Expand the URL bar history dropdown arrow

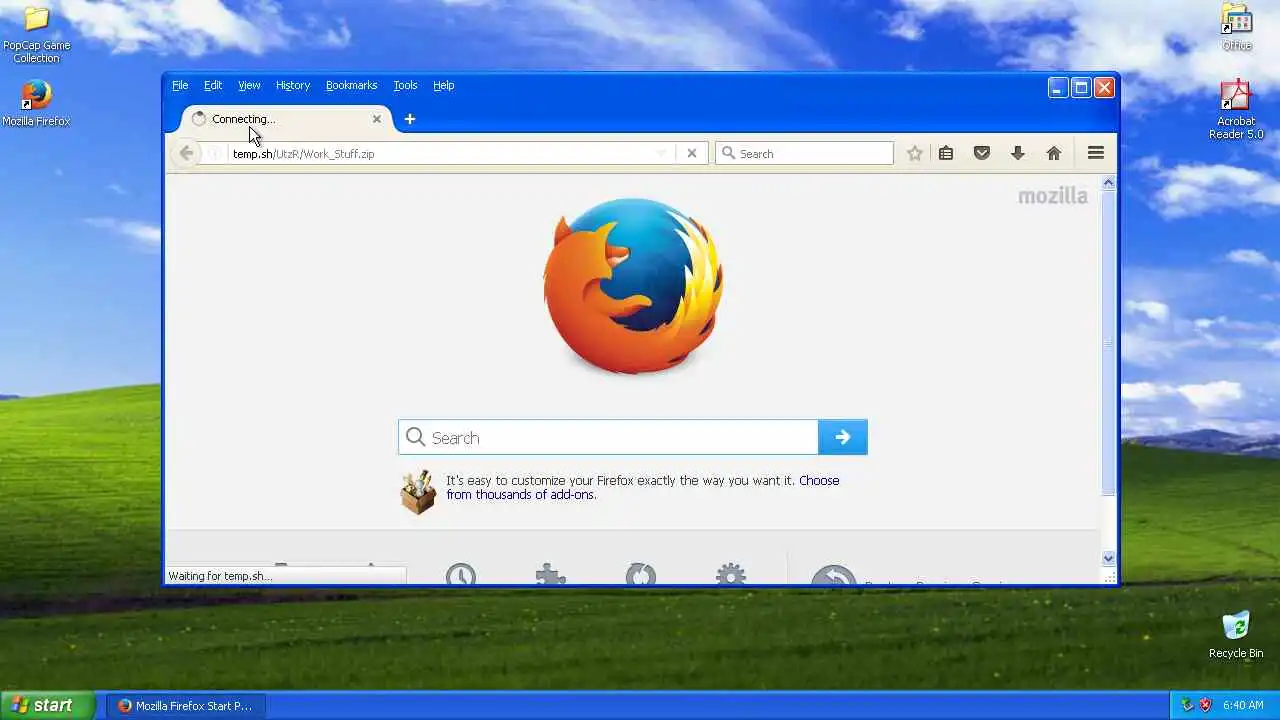(661, 153)
